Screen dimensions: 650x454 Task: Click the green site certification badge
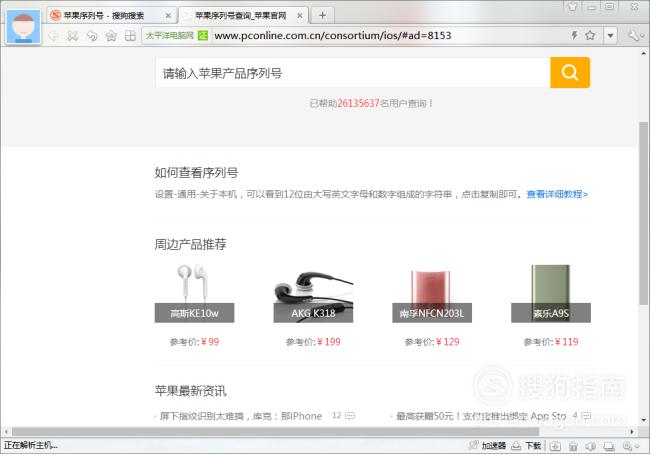click(x=203, y=36)
